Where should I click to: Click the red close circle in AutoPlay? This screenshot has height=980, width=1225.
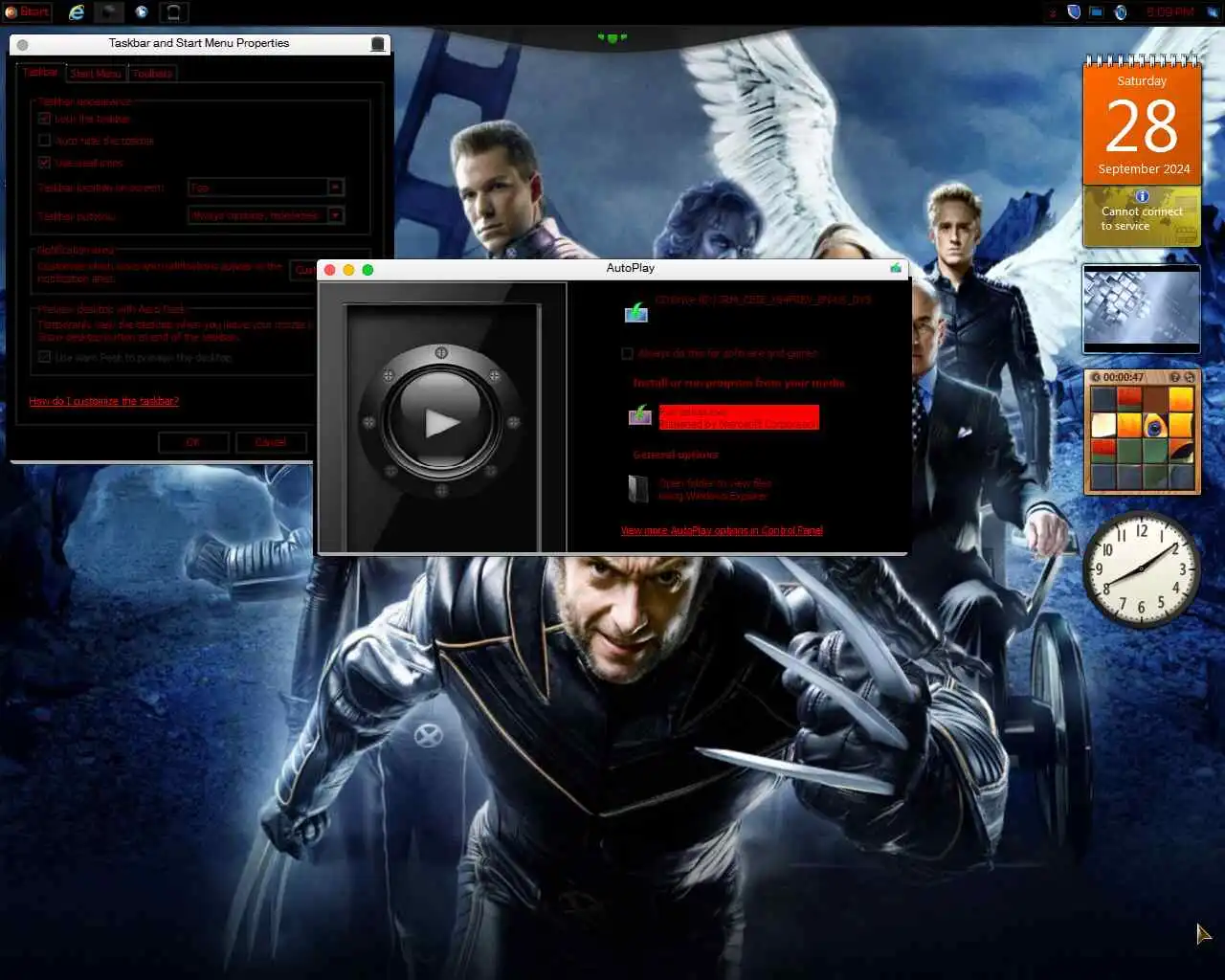coord(330,270)
